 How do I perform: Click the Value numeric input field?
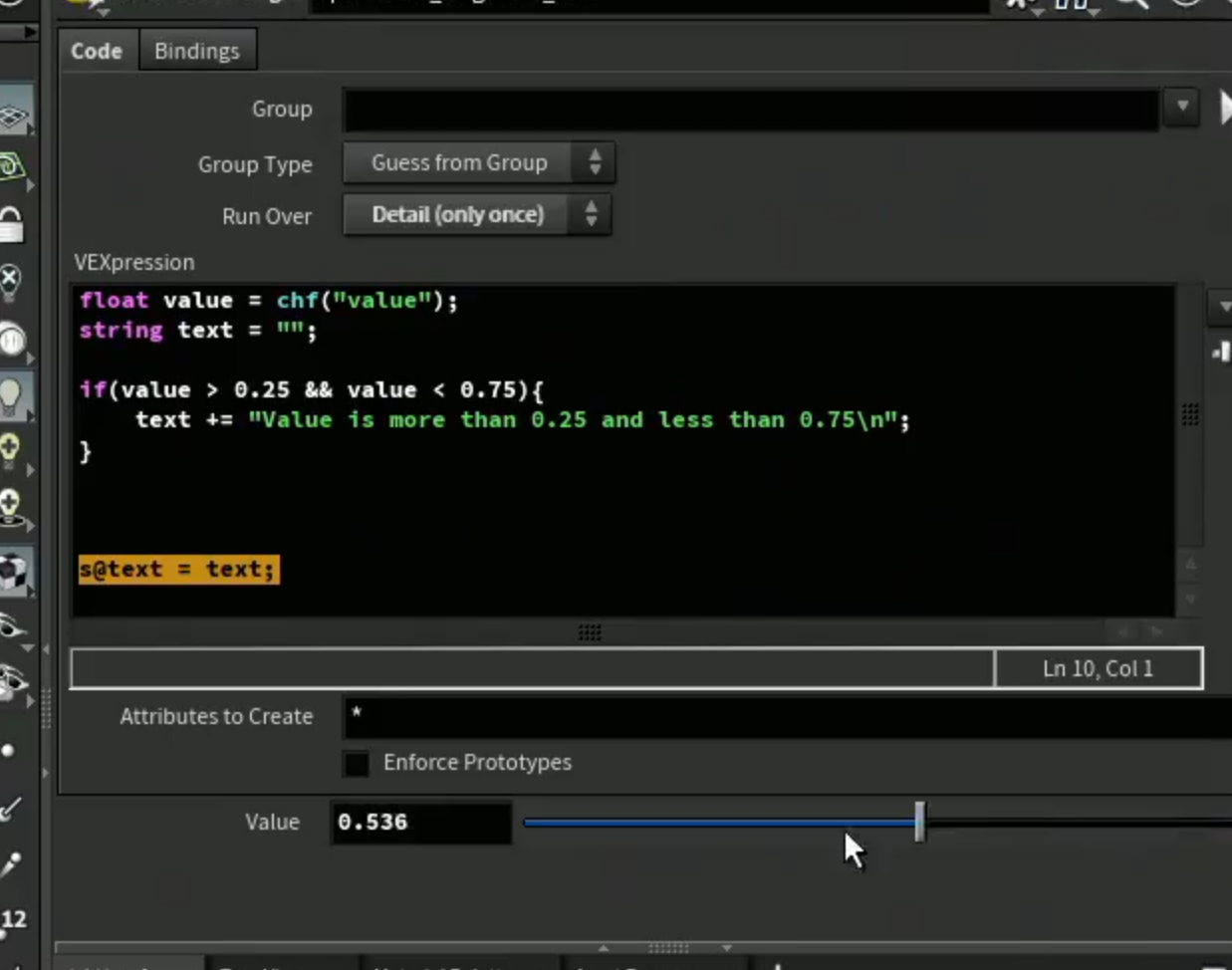[x=421, y=823]
